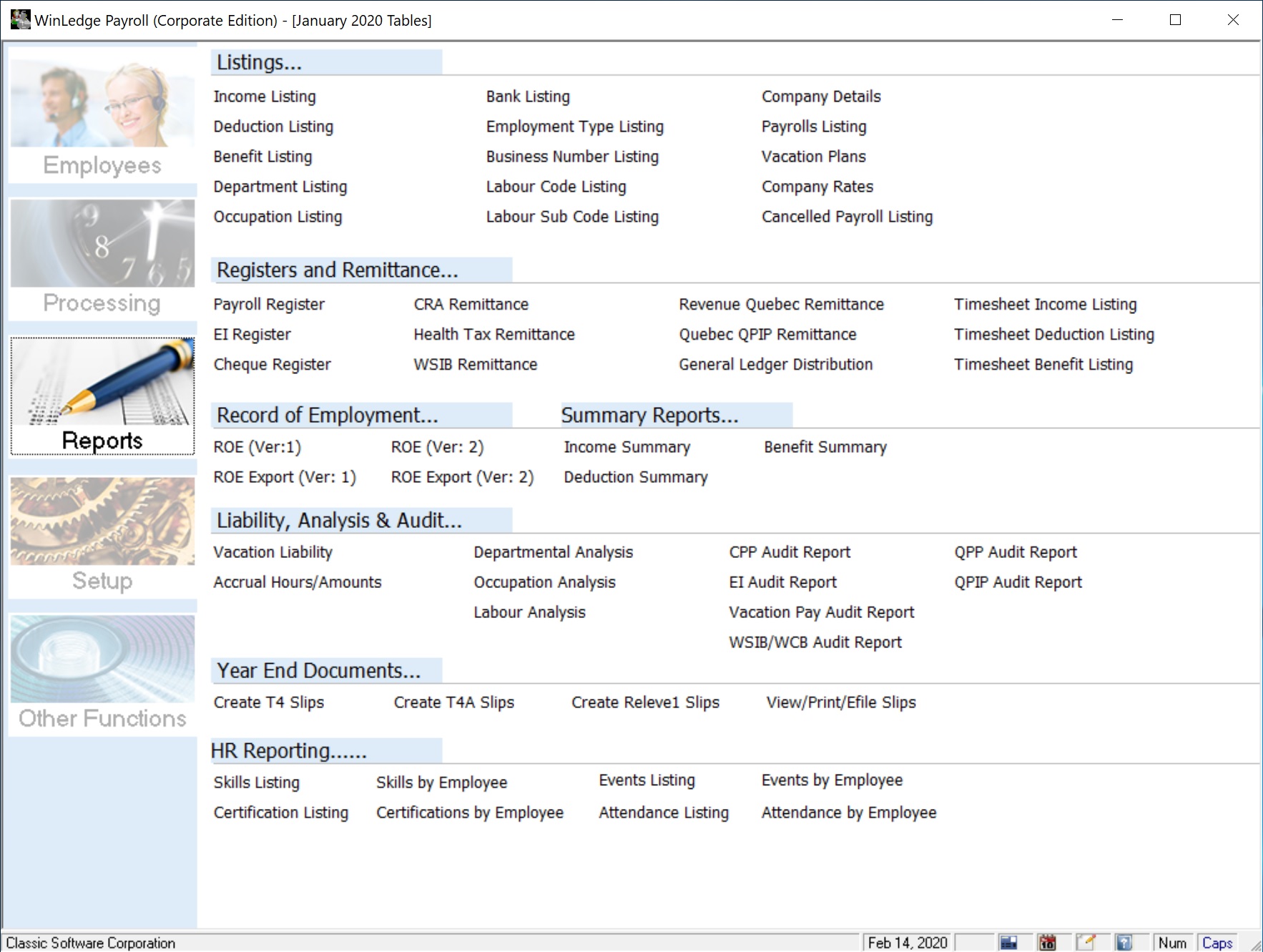The height and width of the screenshot is (952, 1263).
Task: Open QPP Audit Report
Action: pos(1016,552)
